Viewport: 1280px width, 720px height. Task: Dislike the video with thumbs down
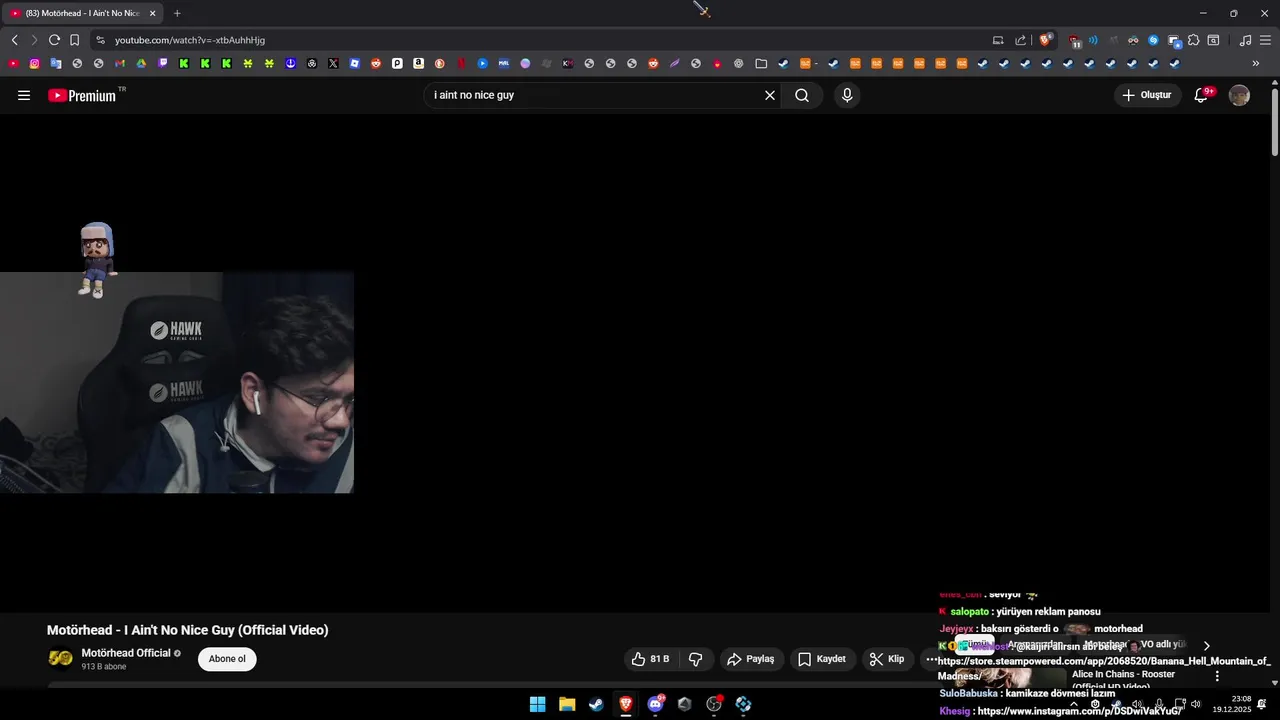pos(696,659)
